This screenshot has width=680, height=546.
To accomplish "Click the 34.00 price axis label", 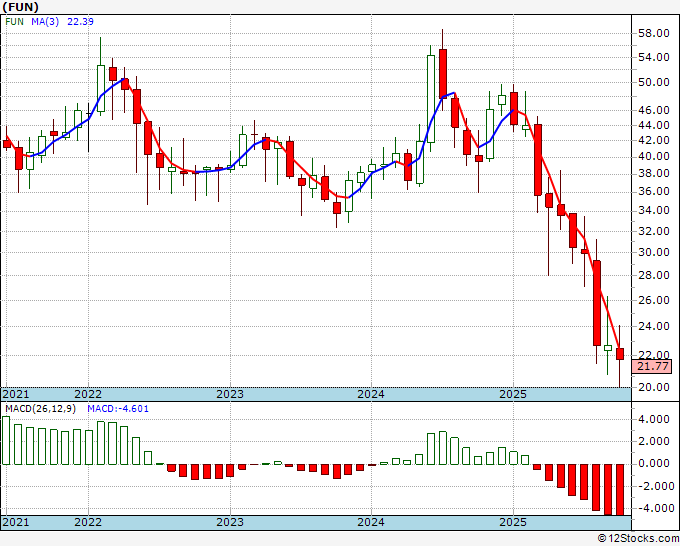I will tap(654, 210).
